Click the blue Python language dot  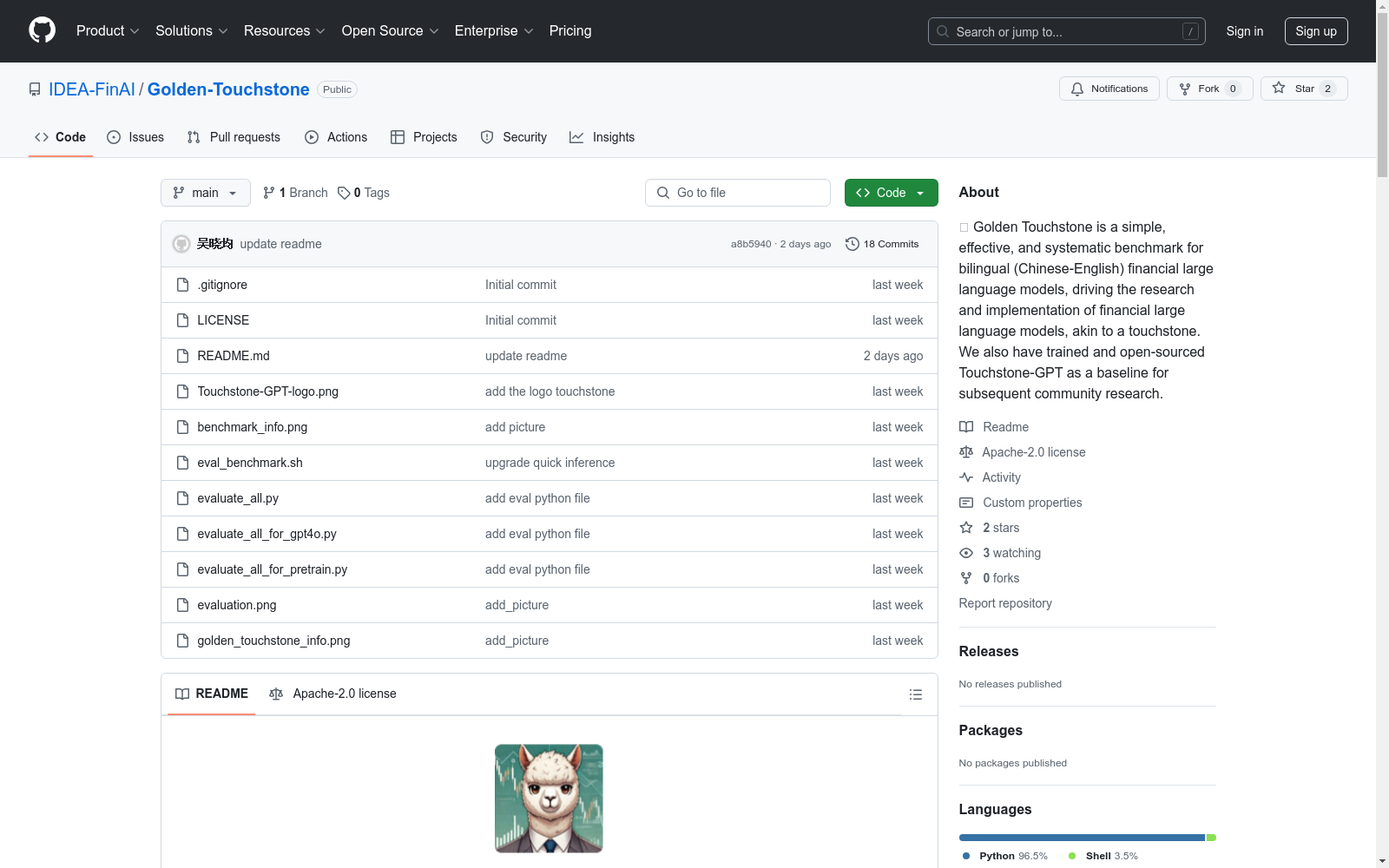point(966,856)
